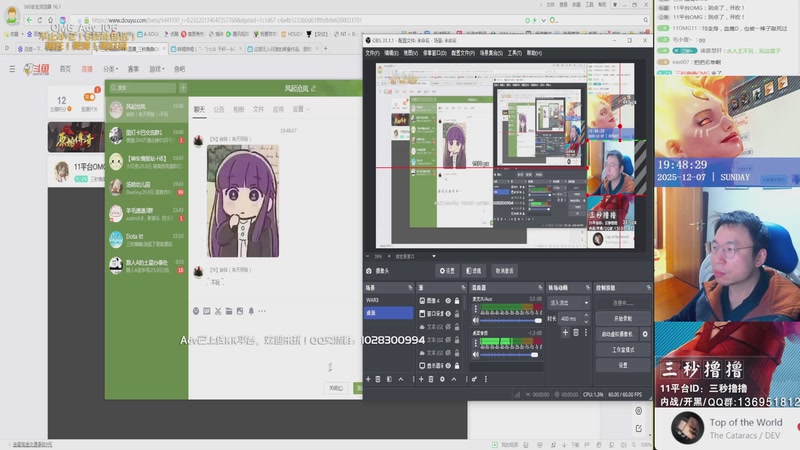Click emoji icon in chat input toolbar
This screenshot has width=800, height=450.
pos(196,311)
